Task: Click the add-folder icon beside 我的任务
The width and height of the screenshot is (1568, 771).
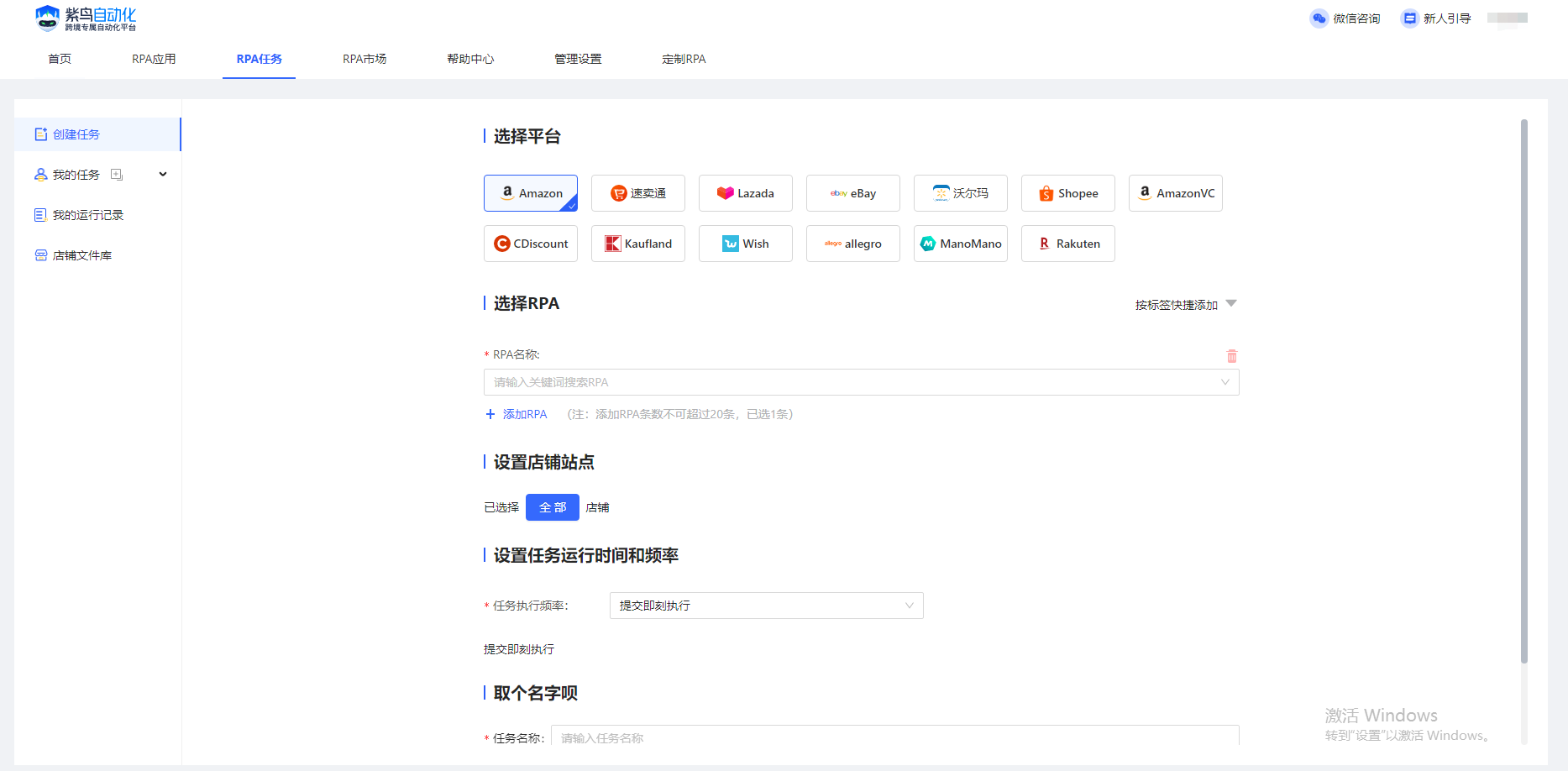Action: (x=117, y=175)
